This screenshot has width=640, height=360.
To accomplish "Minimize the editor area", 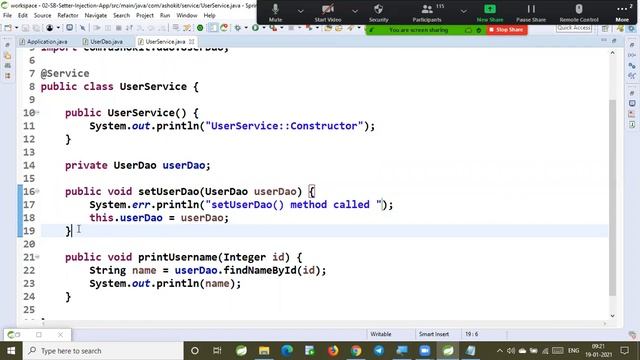I will (604, 40).
